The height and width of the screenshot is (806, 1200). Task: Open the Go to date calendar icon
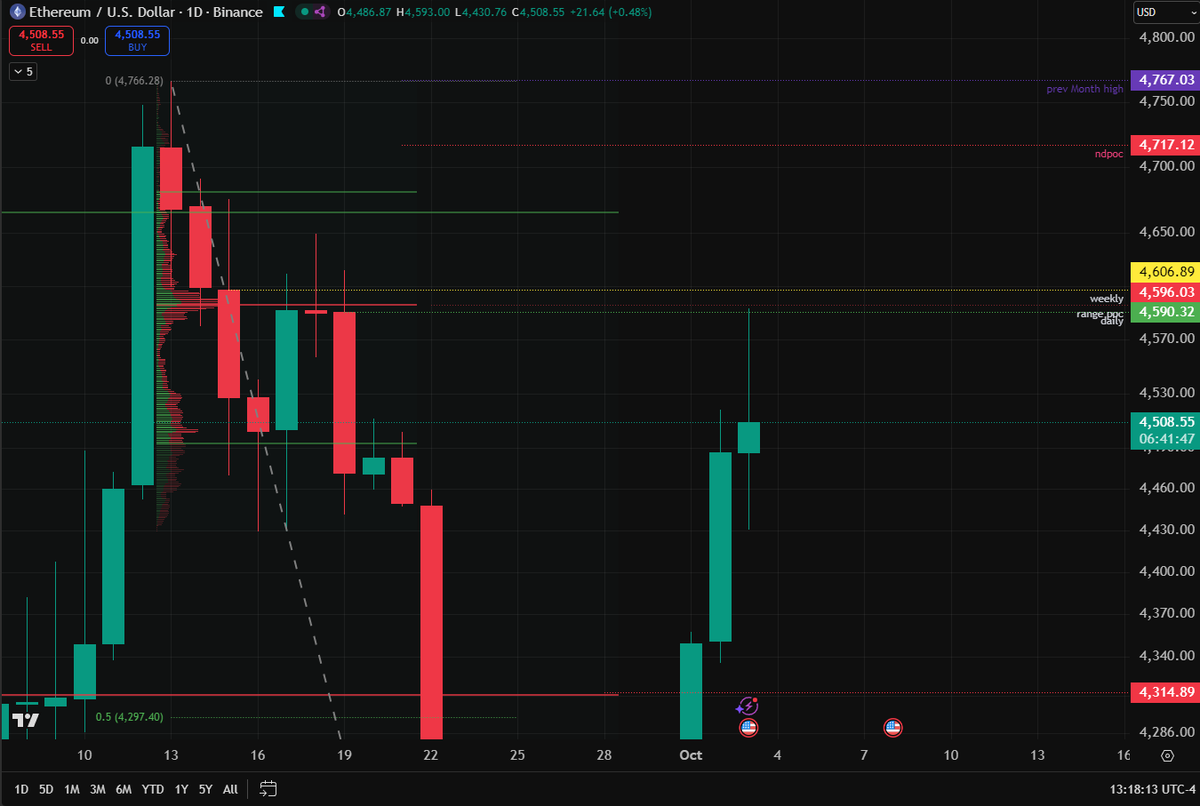pos(267,788)
